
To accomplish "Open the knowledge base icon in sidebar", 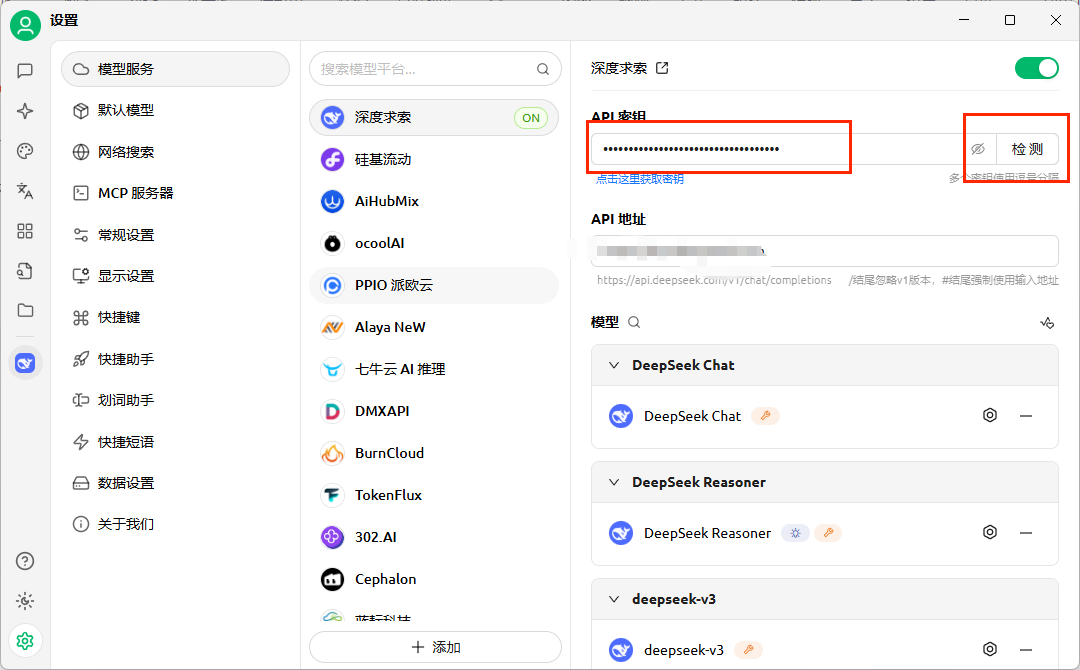I will 25,271.
